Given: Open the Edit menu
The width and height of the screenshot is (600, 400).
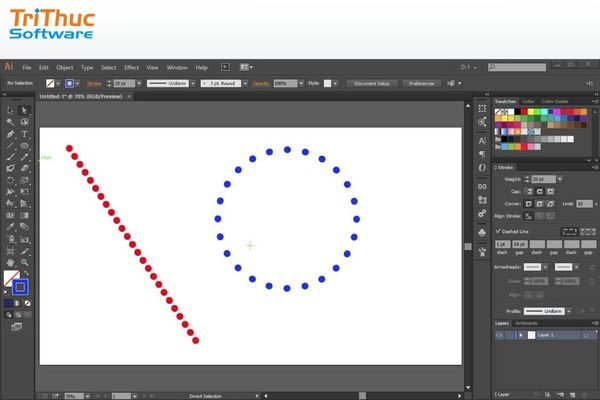Looking at the screenshot, I should (43, 67).
